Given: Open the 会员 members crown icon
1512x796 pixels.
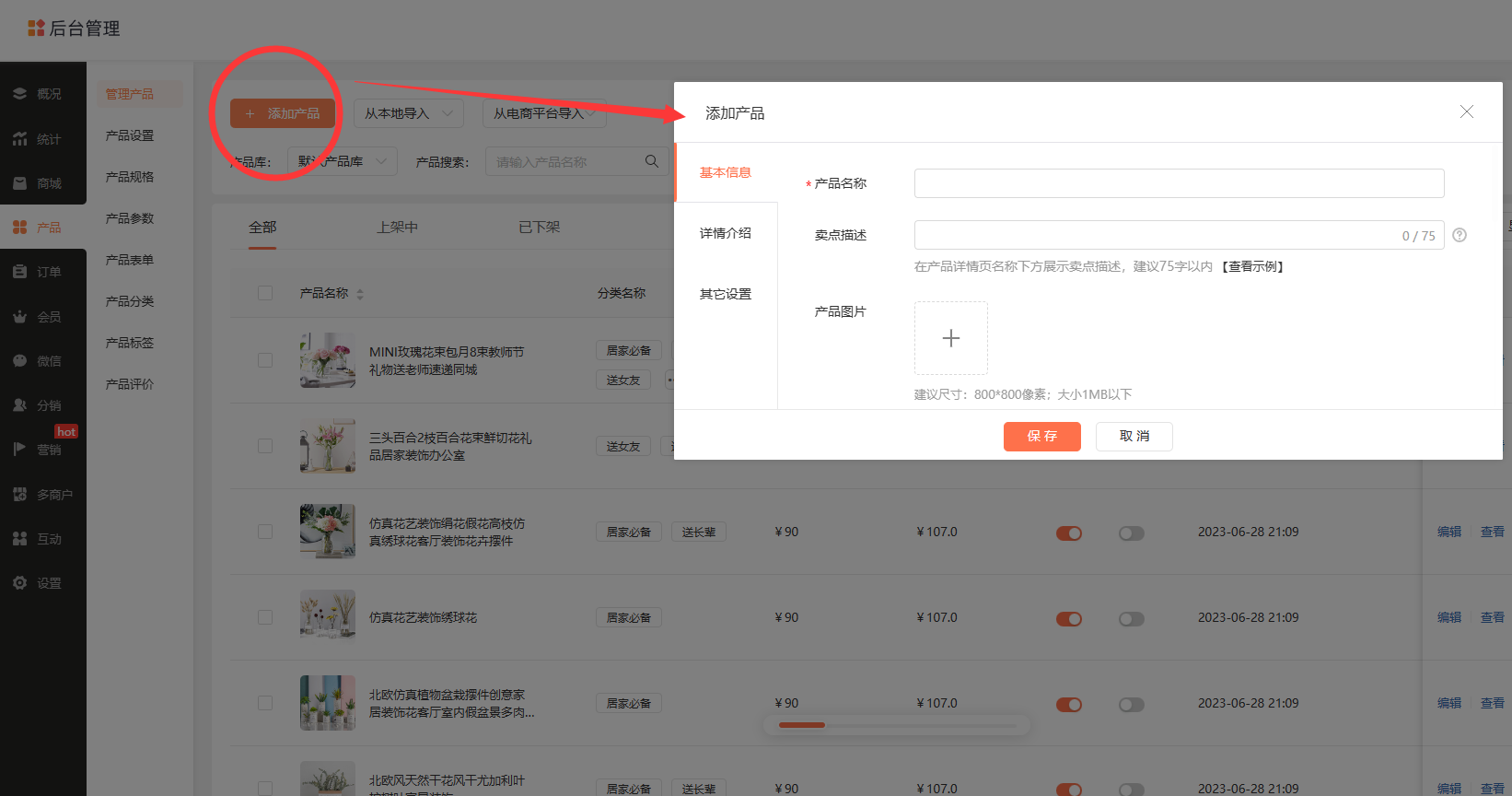Looking at the screenshot, I should [19, 316].
